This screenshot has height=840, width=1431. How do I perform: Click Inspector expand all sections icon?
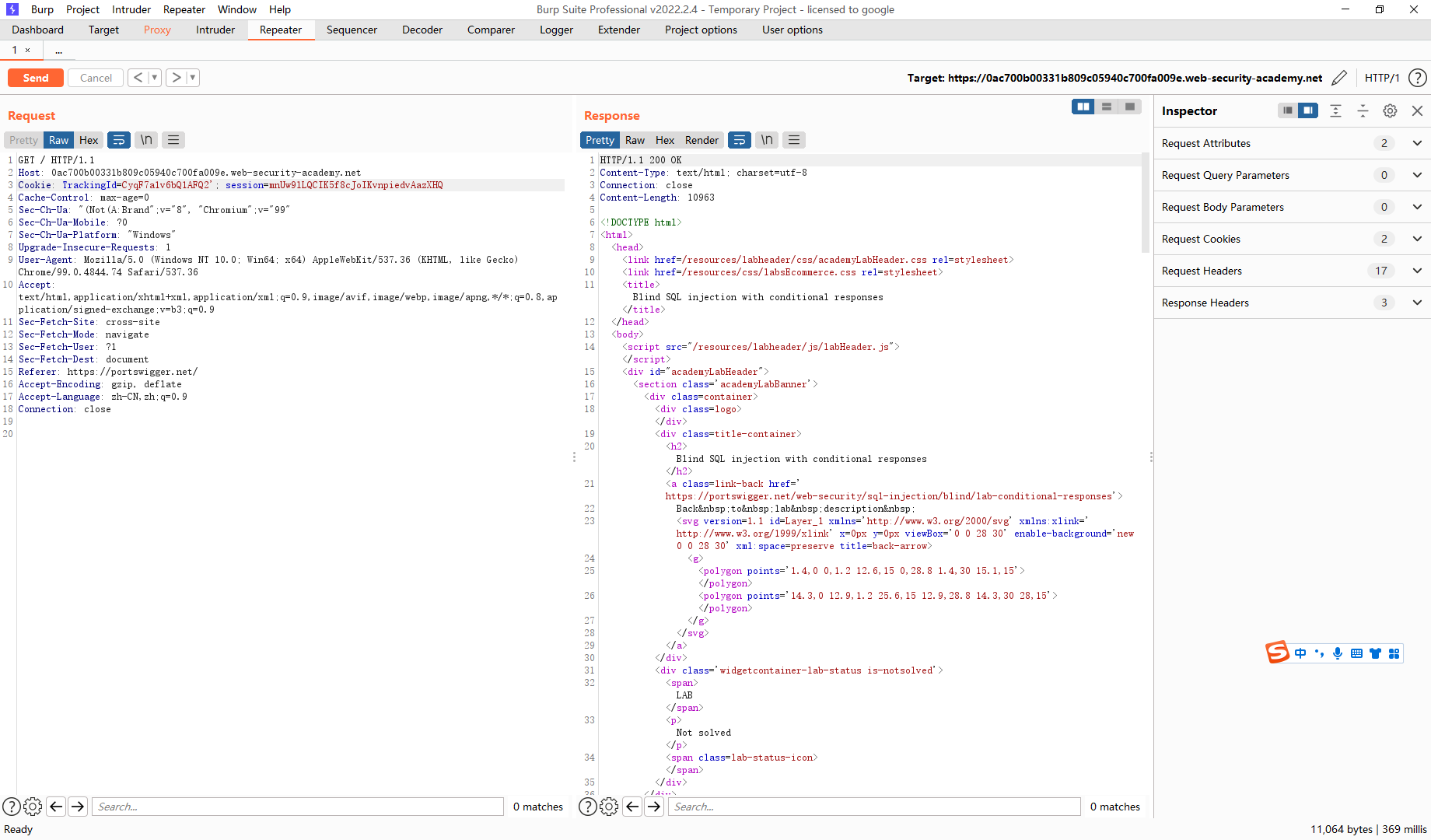(1335, 110)
